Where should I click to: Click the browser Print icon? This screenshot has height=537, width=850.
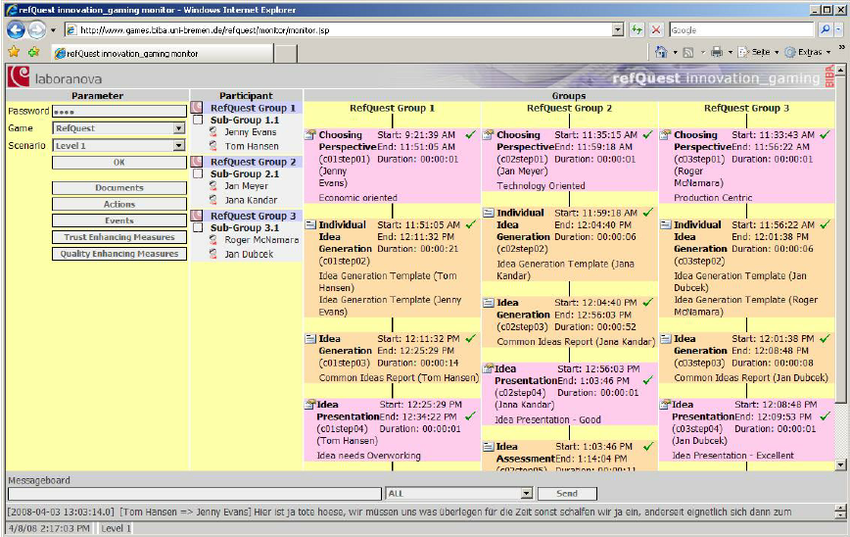pyautogui.click(x=716, y=52)
